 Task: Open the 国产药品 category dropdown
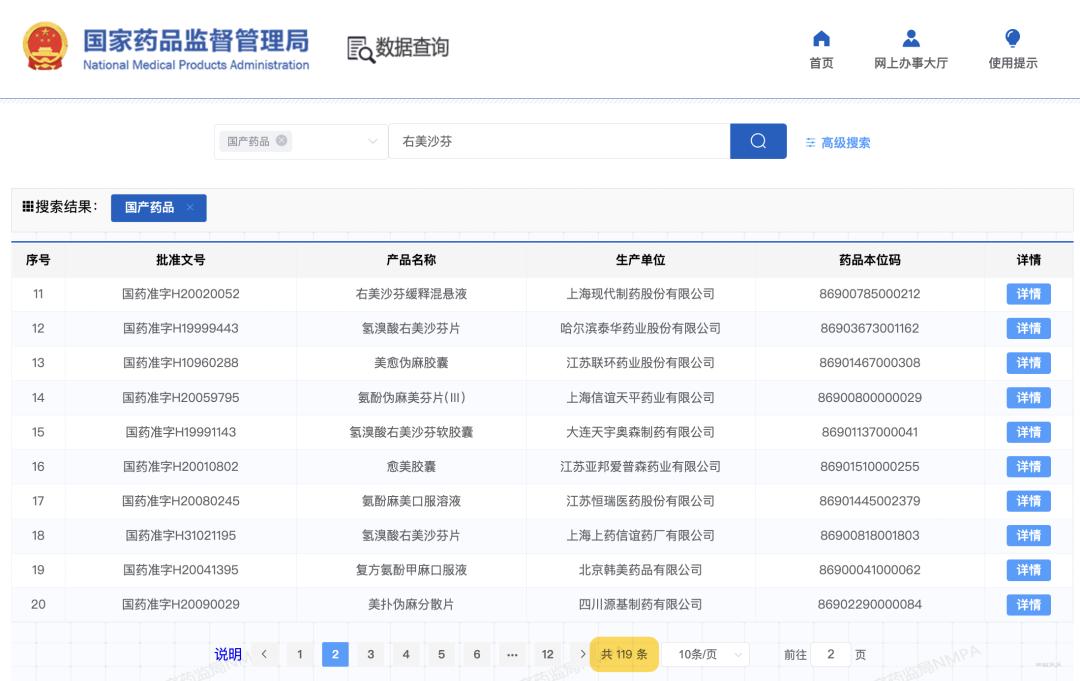point(374,141)
